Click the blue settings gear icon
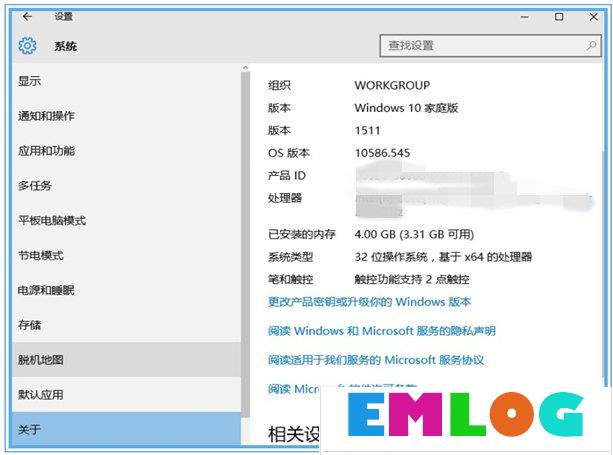613x455 pixels. [27, 46]
